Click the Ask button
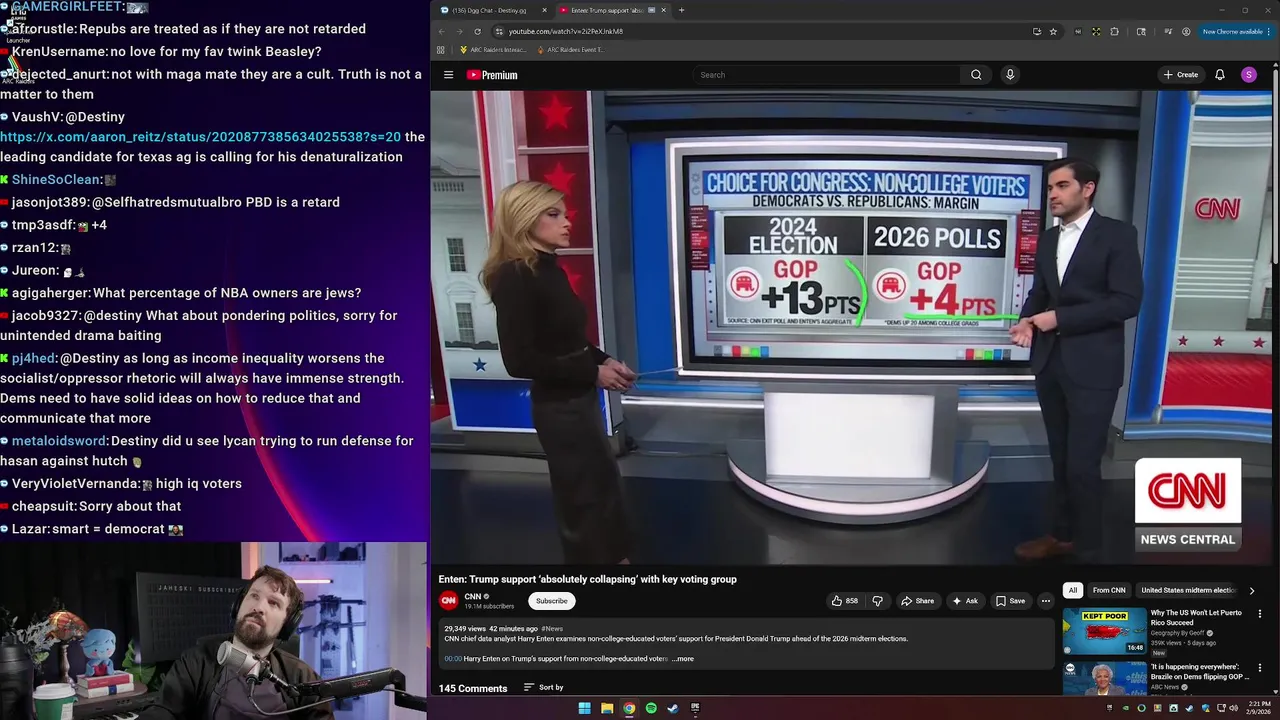1280x720 pixels. (x=965, y=601)
